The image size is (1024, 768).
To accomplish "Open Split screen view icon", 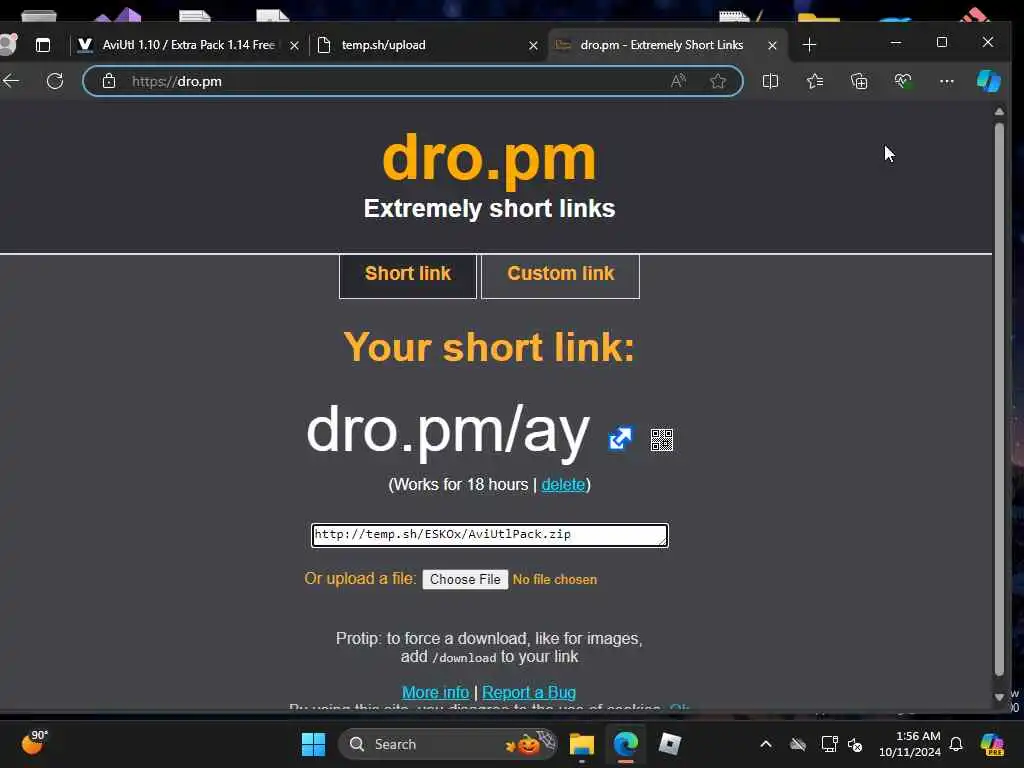I will [771, 81].
